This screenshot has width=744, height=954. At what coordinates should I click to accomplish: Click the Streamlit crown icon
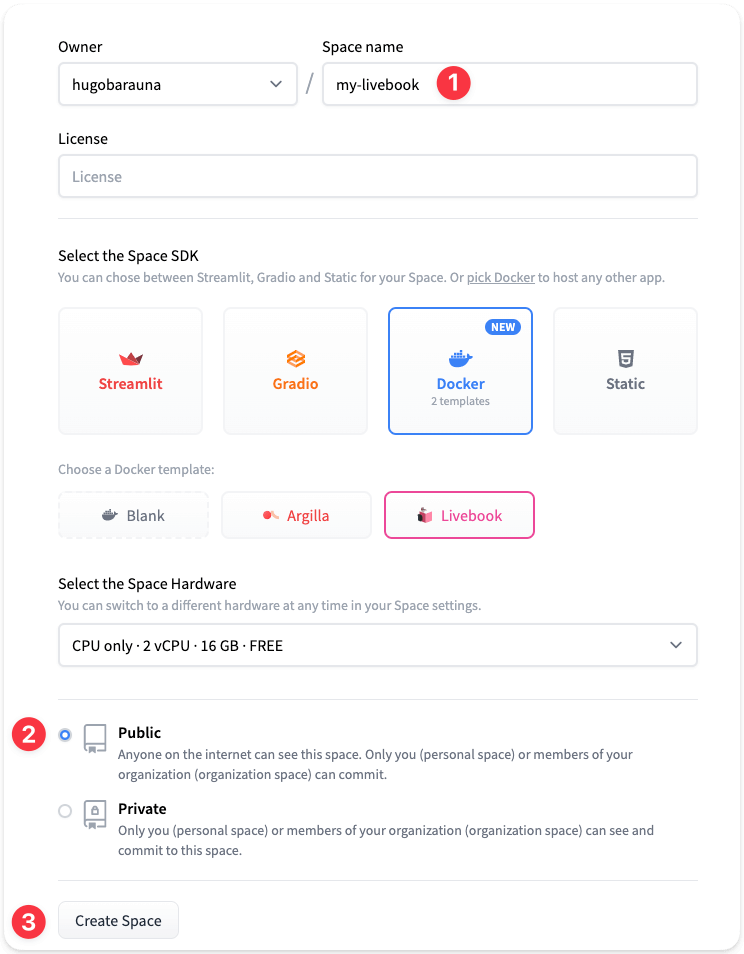pos(131,359)
